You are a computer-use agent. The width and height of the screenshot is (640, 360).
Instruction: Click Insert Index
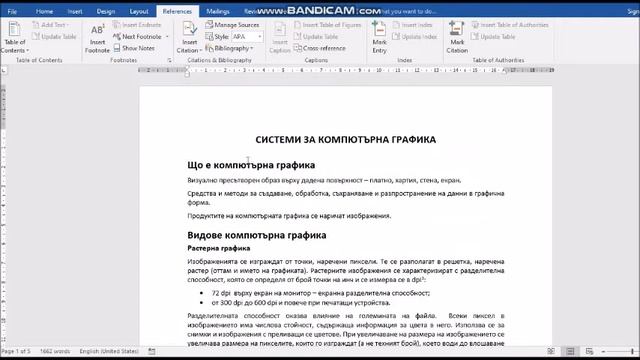pyautogui.click(x=412, y=25)
